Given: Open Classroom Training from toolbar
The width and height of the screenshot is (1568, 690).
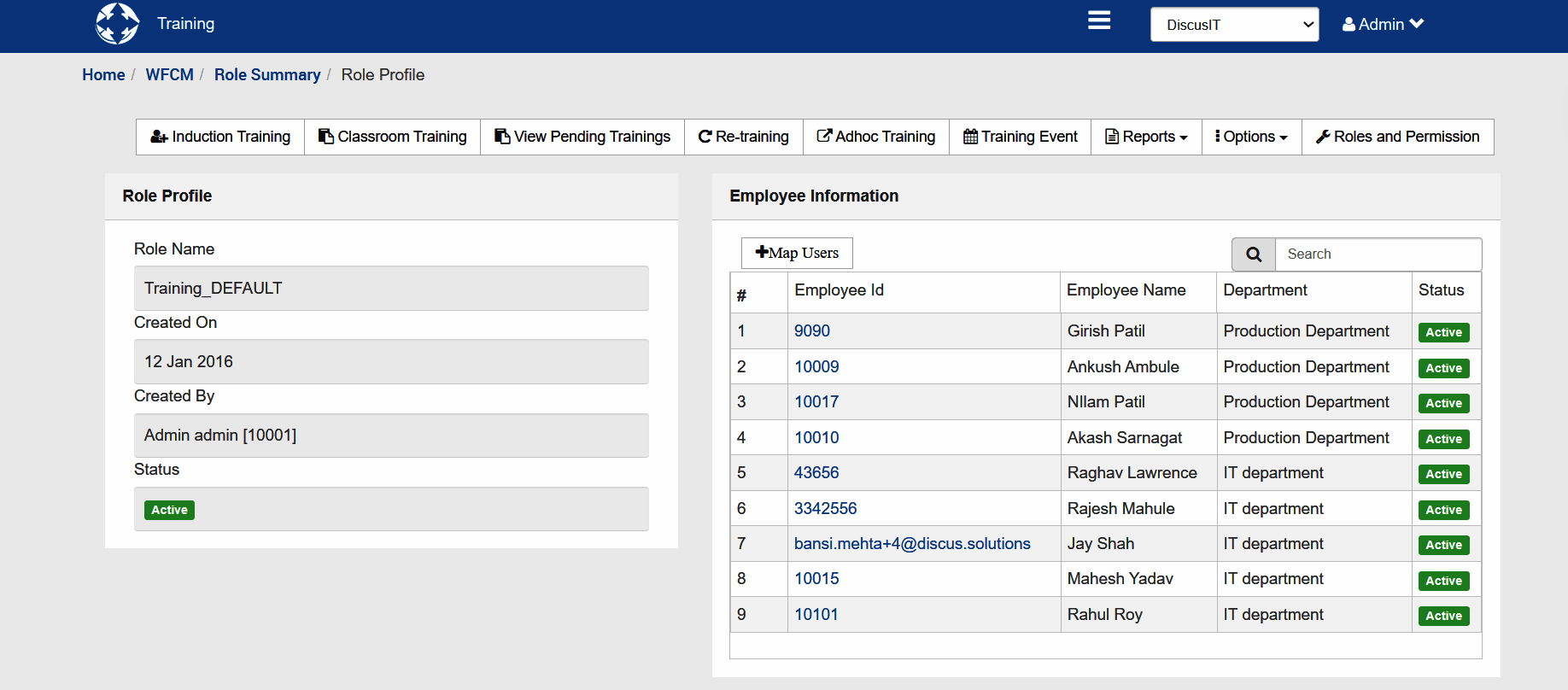Looking at the screenshot, I should [x=392, y=137].
